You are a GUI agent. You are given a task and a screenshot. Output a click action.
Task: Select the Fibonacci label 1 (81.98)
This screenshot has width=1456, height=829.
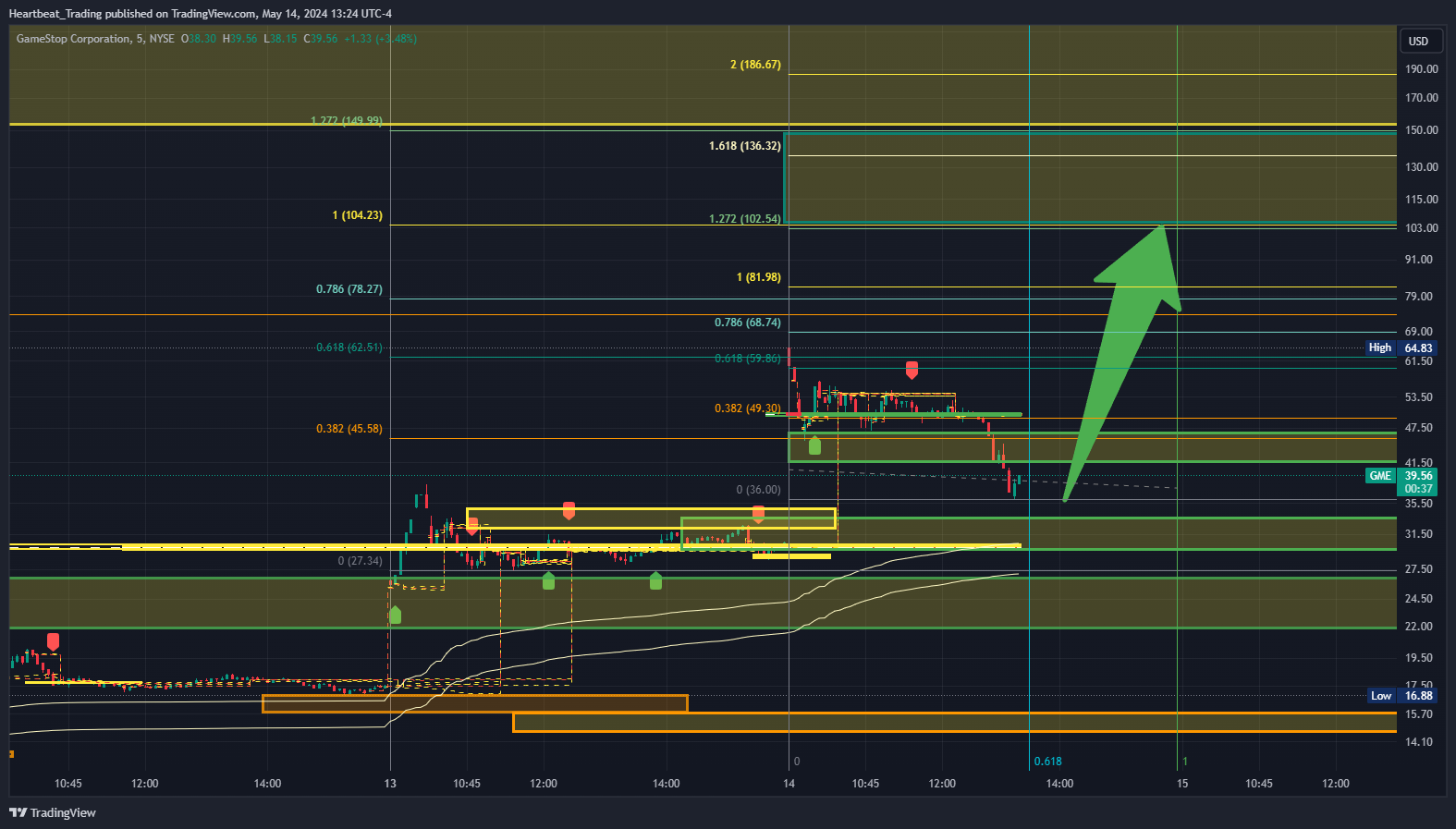pyautogui.click(x=759, y=277)
